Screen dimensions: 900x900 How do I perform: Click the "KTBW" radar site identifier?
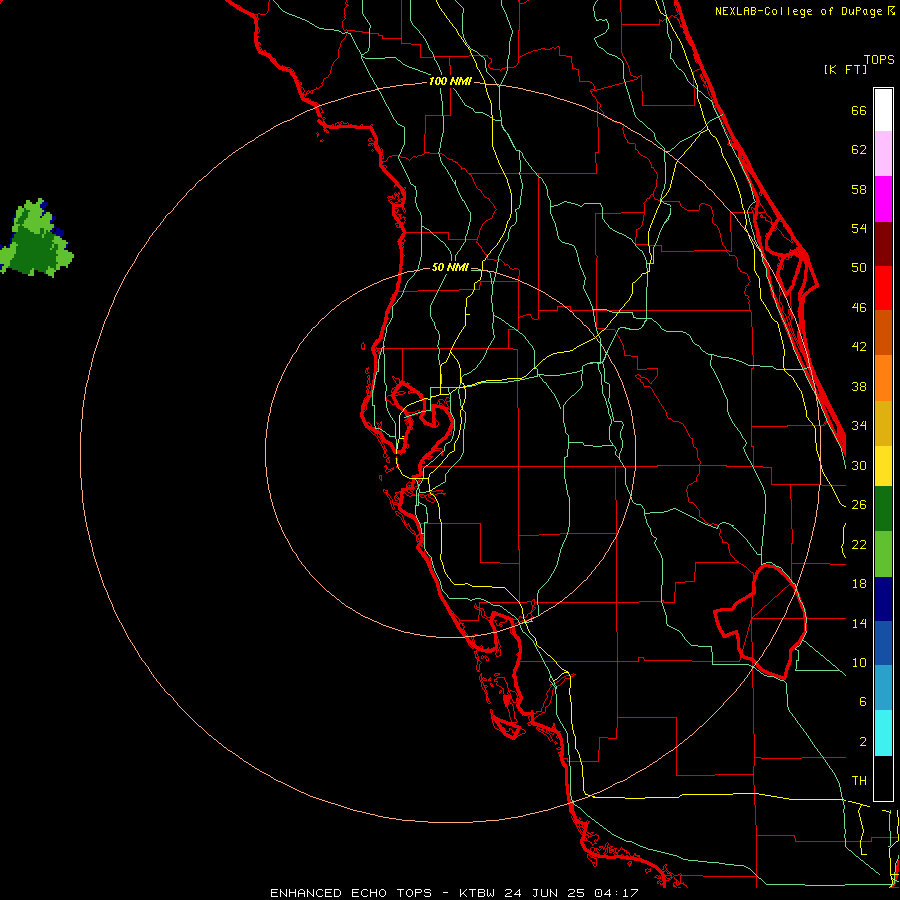coord(476,893)
